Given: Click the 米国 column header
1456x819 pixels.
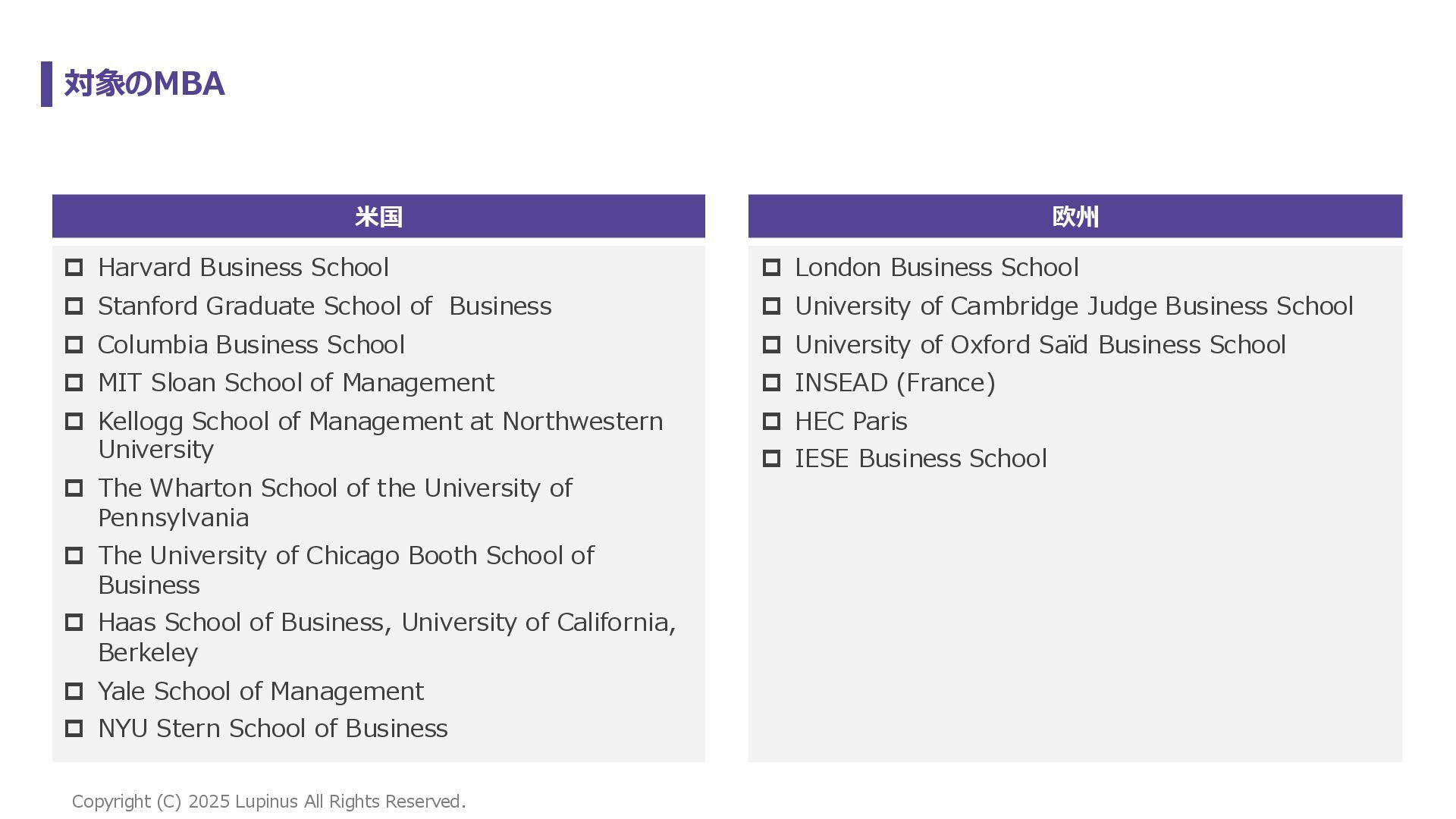Looking at the screenshot, I should [378, 216].
